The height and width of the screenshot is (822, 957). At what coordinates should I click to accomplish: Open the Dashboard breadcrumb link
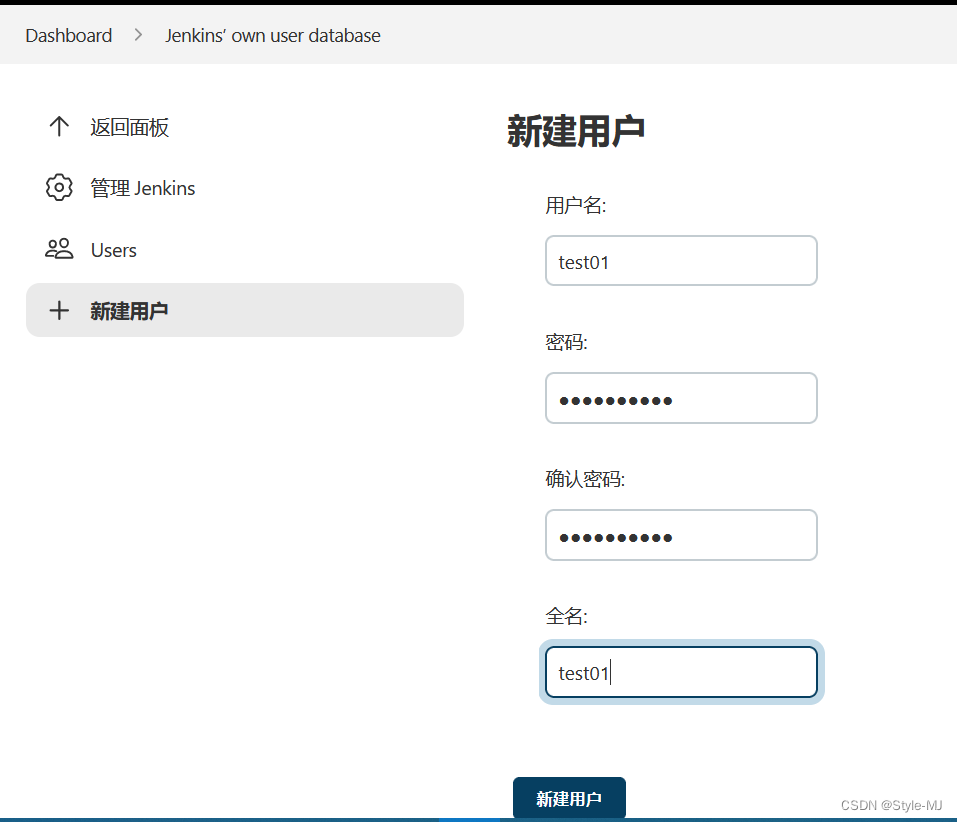[x=69, y=35]
